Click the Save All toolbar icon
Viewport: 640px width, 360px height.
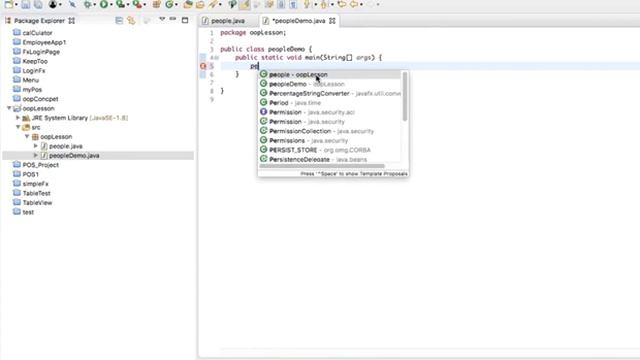[x=38, y=4]
